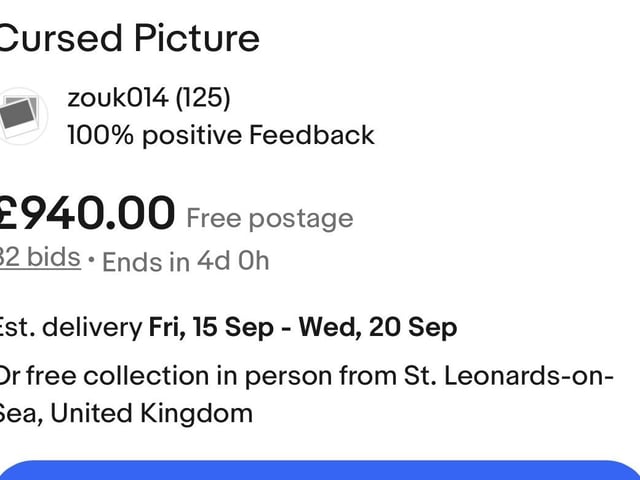This screenshot has height=480, width=640.
Task: Click the Free postage label
Action: click(x=270, y=218)
